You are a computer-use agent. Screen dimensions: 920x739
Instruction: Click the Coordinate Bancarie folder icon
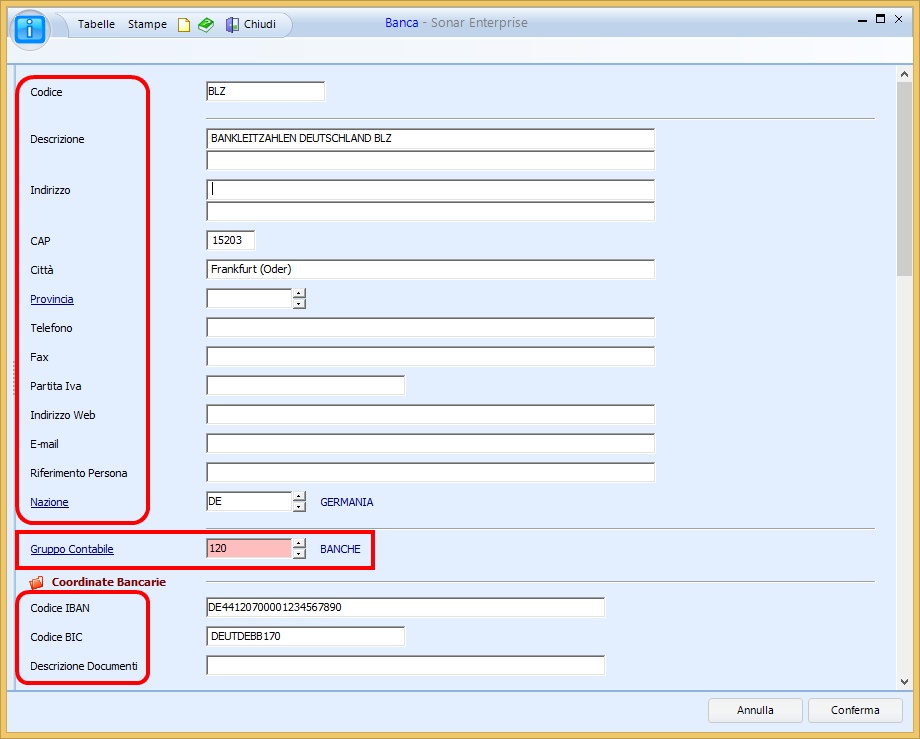point(37,582)
